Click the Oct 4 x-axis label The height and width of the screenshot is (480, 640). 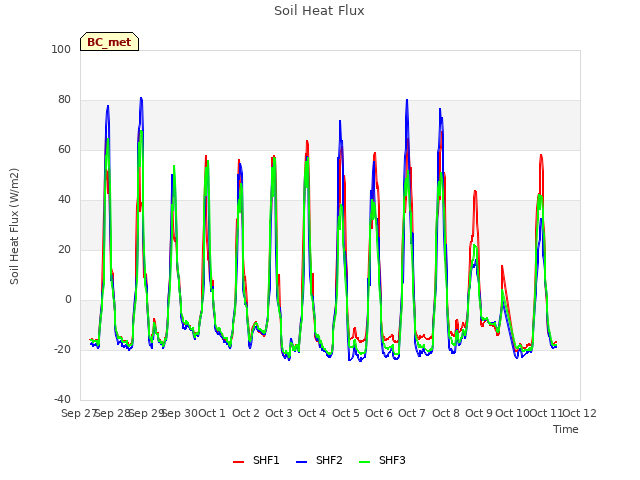(x=312, y=413)
